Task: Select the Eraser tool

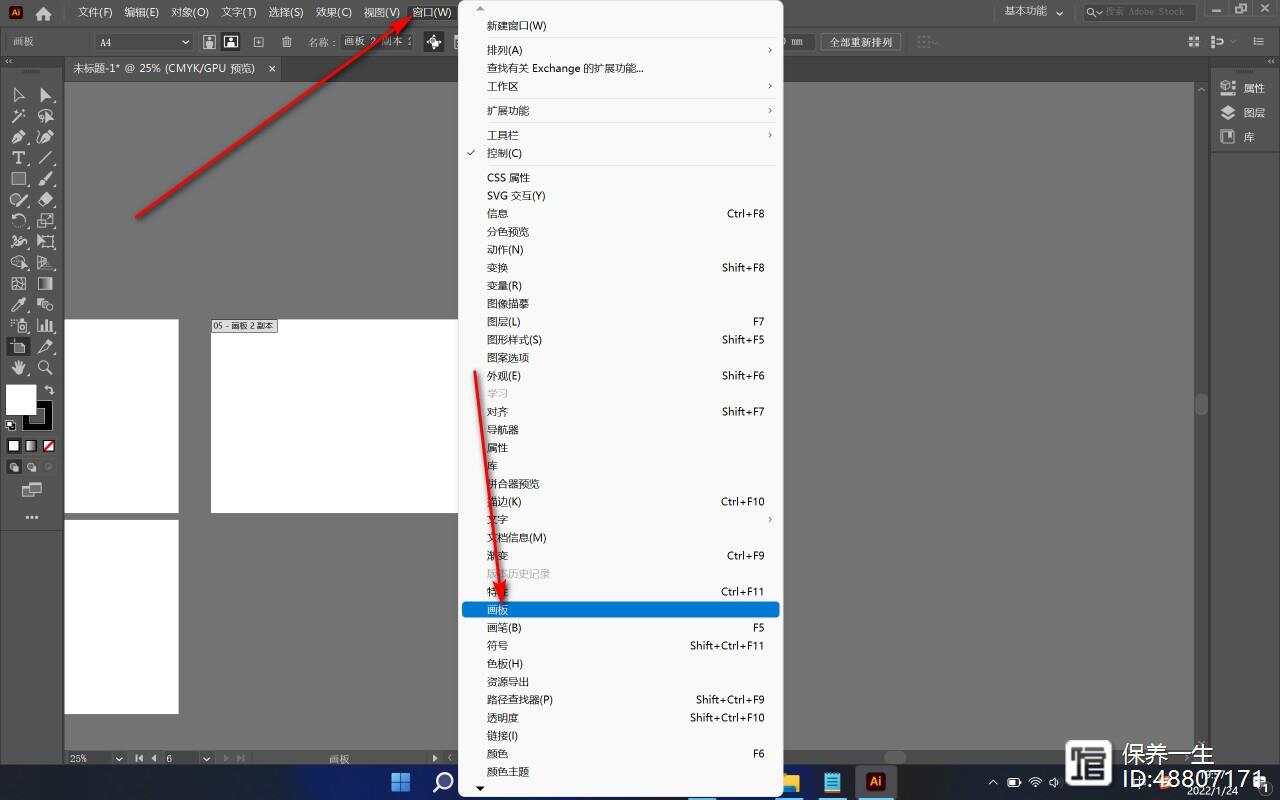Action: [x=46, y=200]
